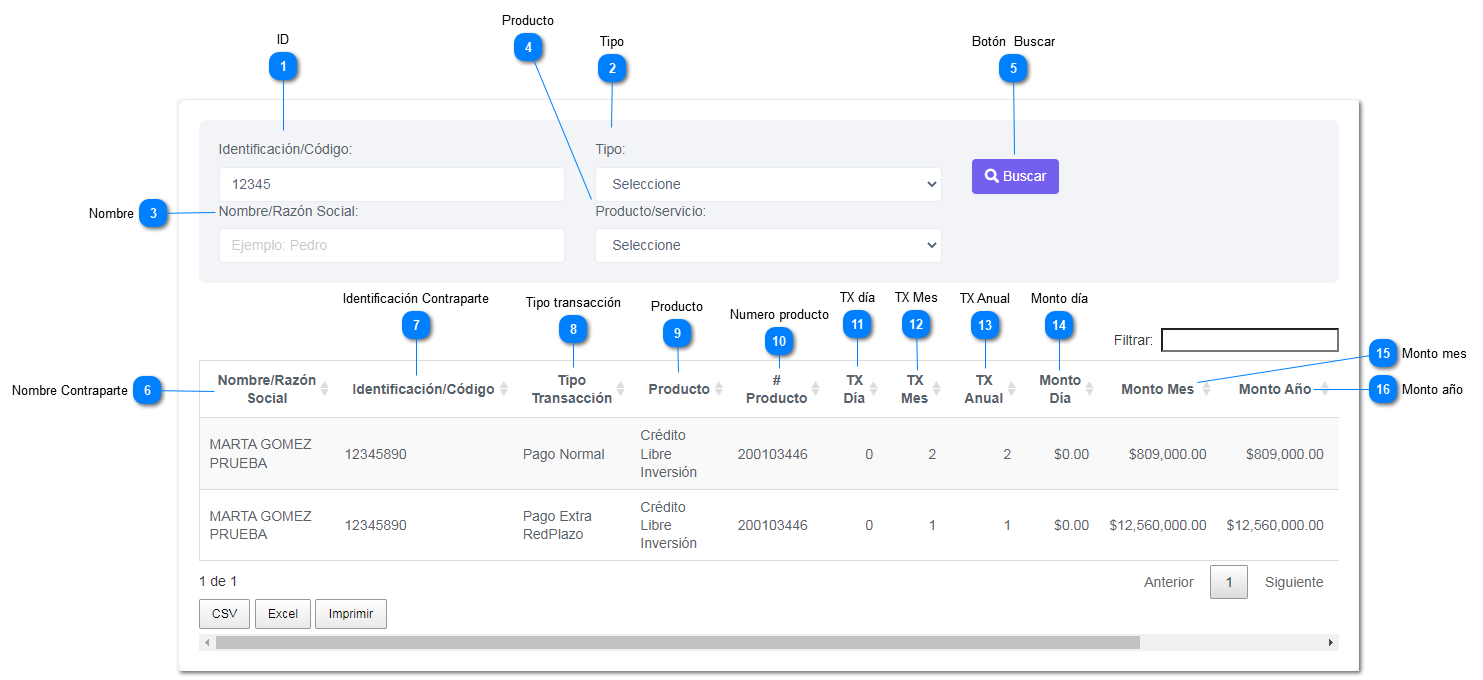Click $12,560,000.00 in Monto Año column
Screen dimensions: 1483x680
click(1275, 525)
